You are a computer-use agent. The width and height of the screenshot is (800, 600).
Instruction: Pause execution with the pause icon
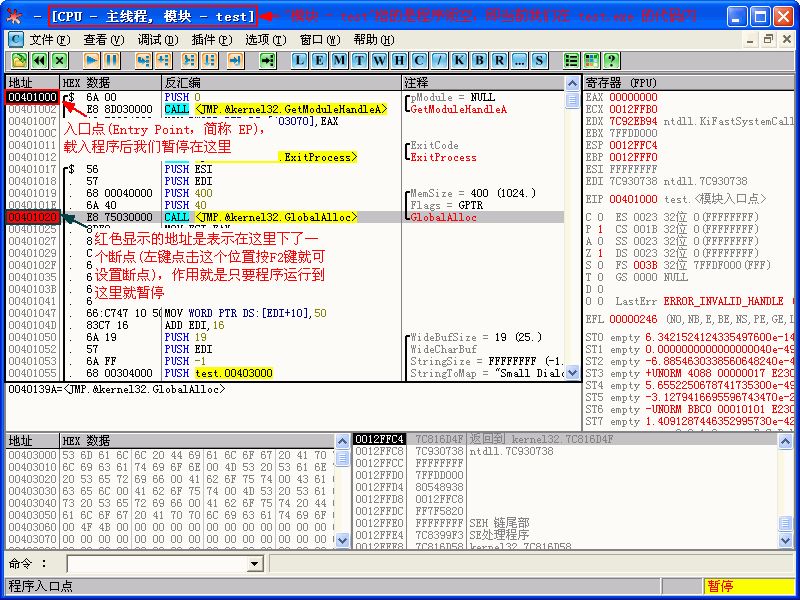[x=112, y=61]
